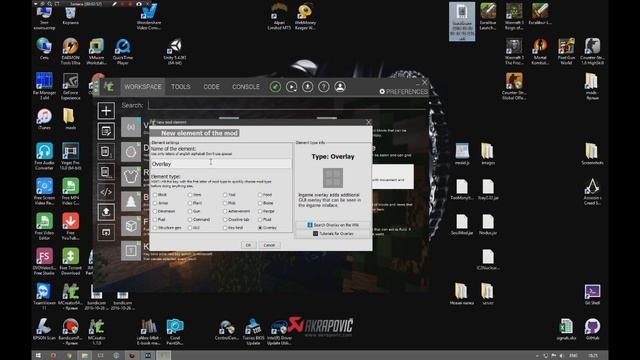
Task: Click the green round build icon in toolbar
Action: pos(275,87)
